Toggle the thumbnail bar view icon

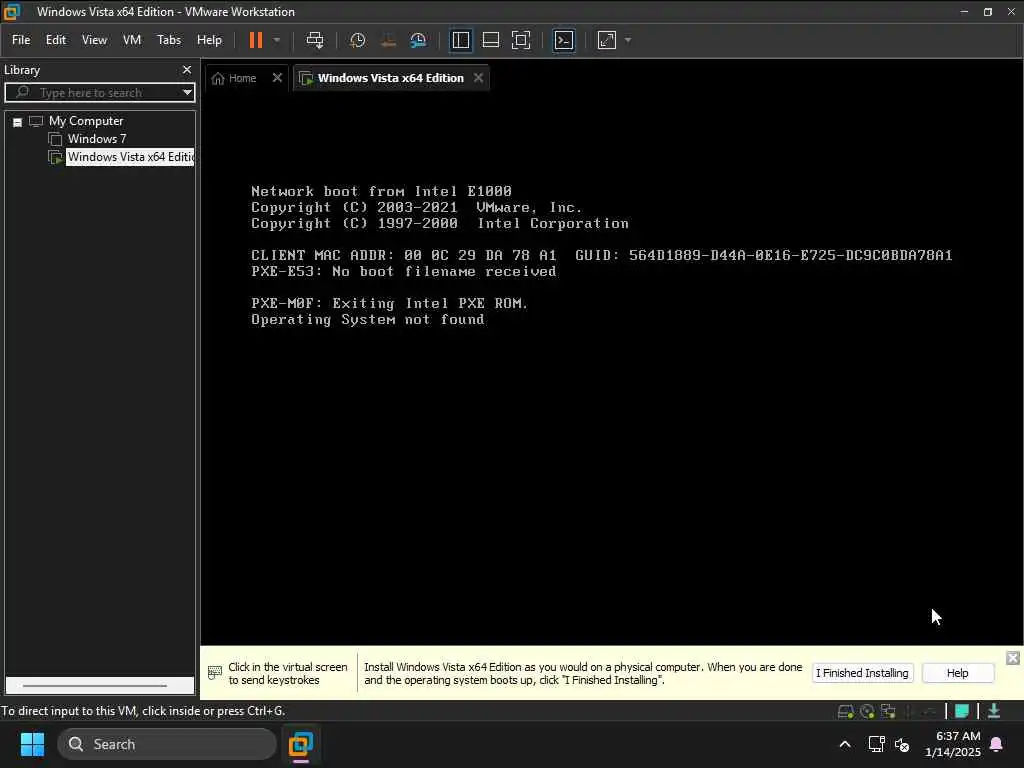(490, 40)
